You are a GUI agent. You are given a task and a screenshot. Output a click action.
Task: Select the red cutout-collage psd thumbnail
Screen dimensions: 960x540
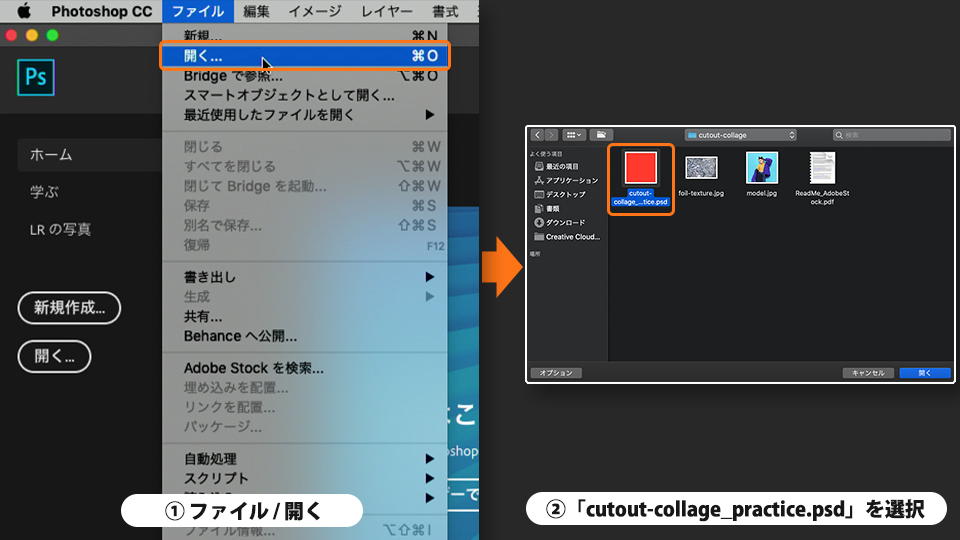(x=640, y=167)
